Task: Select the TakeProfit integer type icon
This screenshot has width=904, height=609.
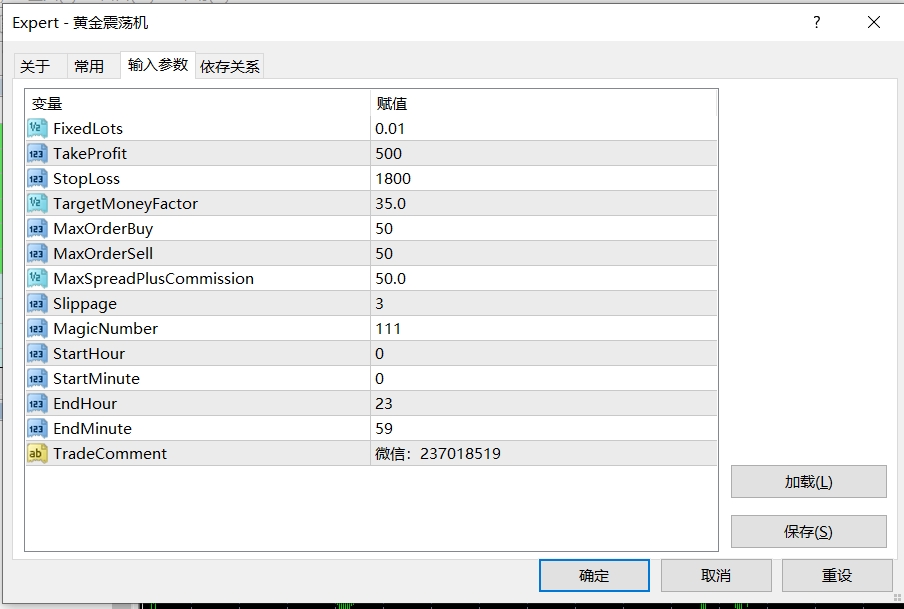Action: coord(37,153)
